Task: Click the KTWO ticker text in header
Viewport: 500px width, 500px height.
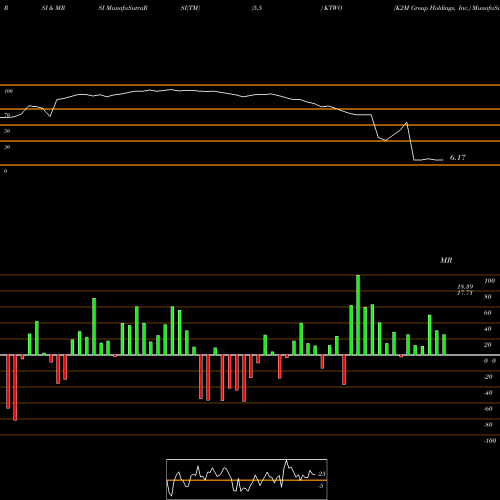Action: coord(332,8)
